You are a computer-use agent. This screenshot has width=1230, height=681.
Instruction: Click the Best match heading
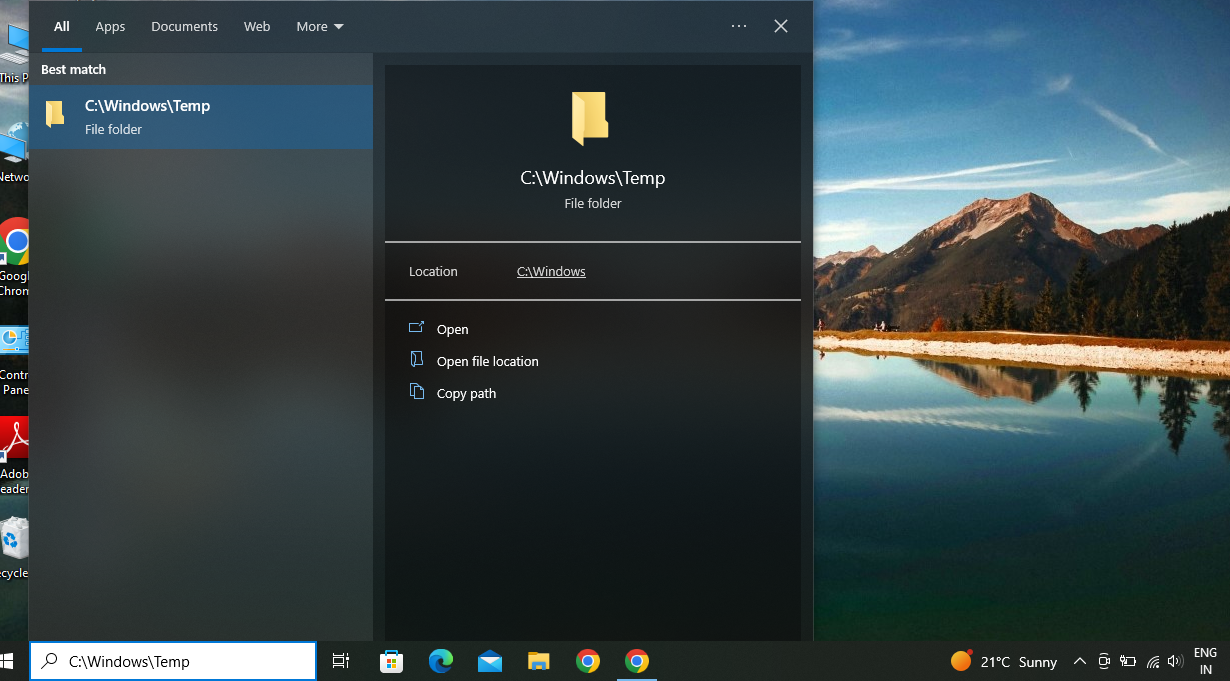pos(73,70)
